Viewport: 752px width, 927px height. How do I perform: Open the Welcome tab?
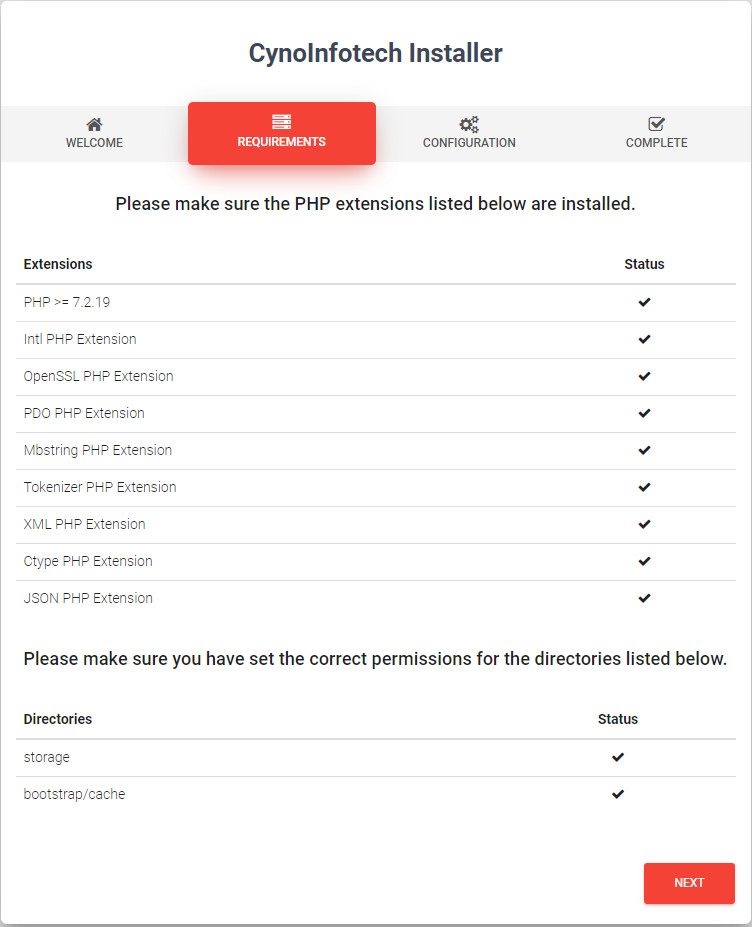(x=94, y=134)
